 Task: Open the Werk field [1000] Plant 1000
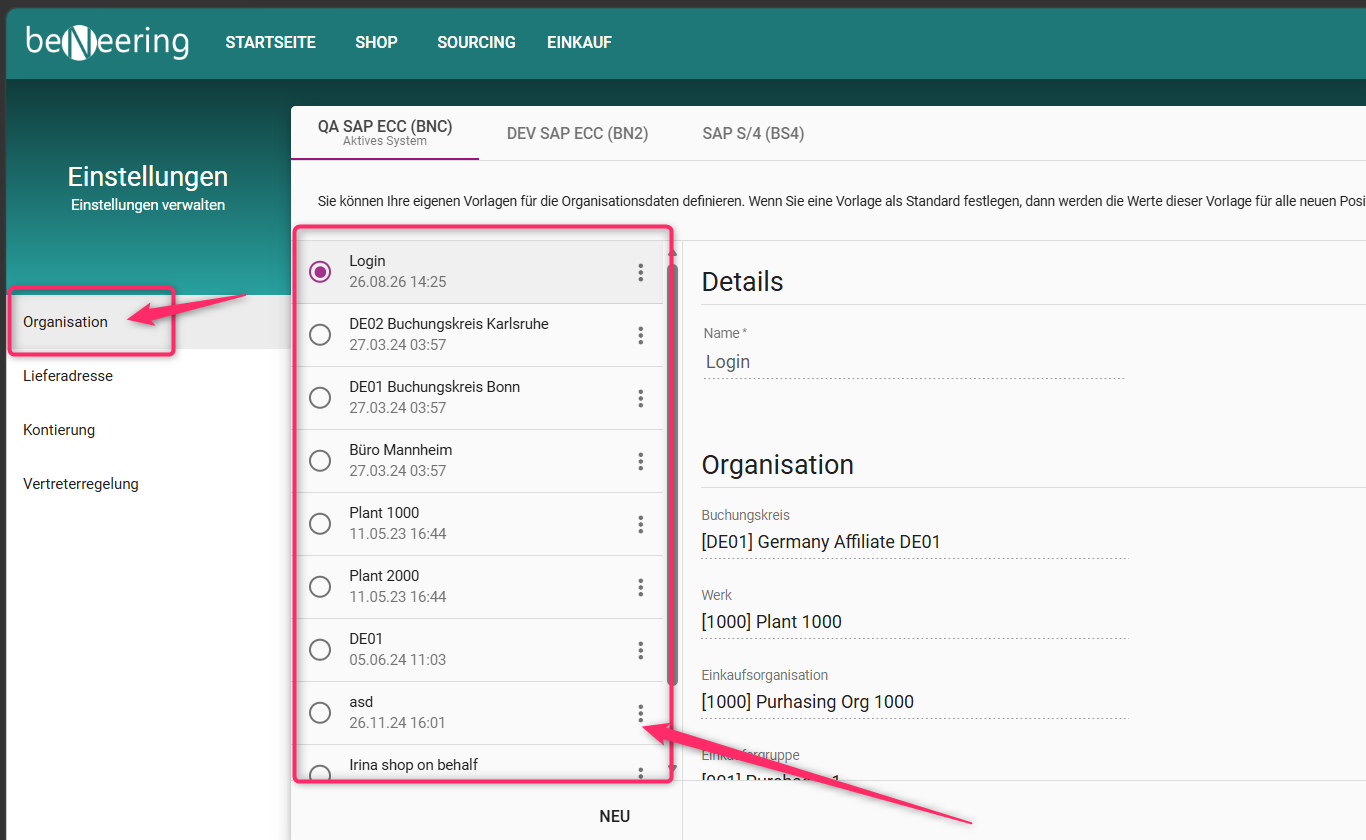914,622
